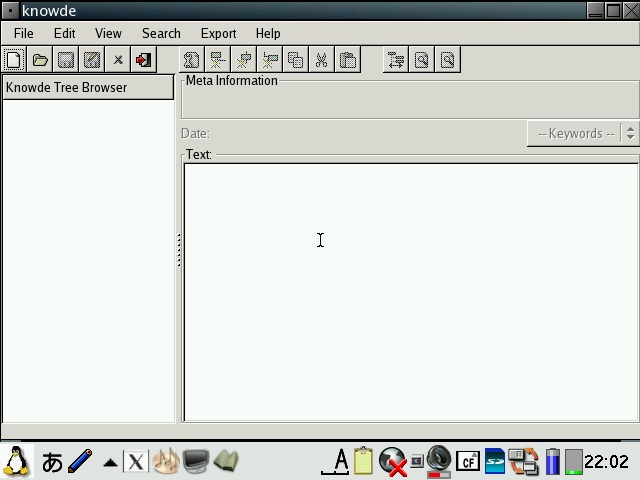Viewport: 640px width, 480px height.
Task: Click the vertical splitter handle between panels
Action: coord(178,250)
